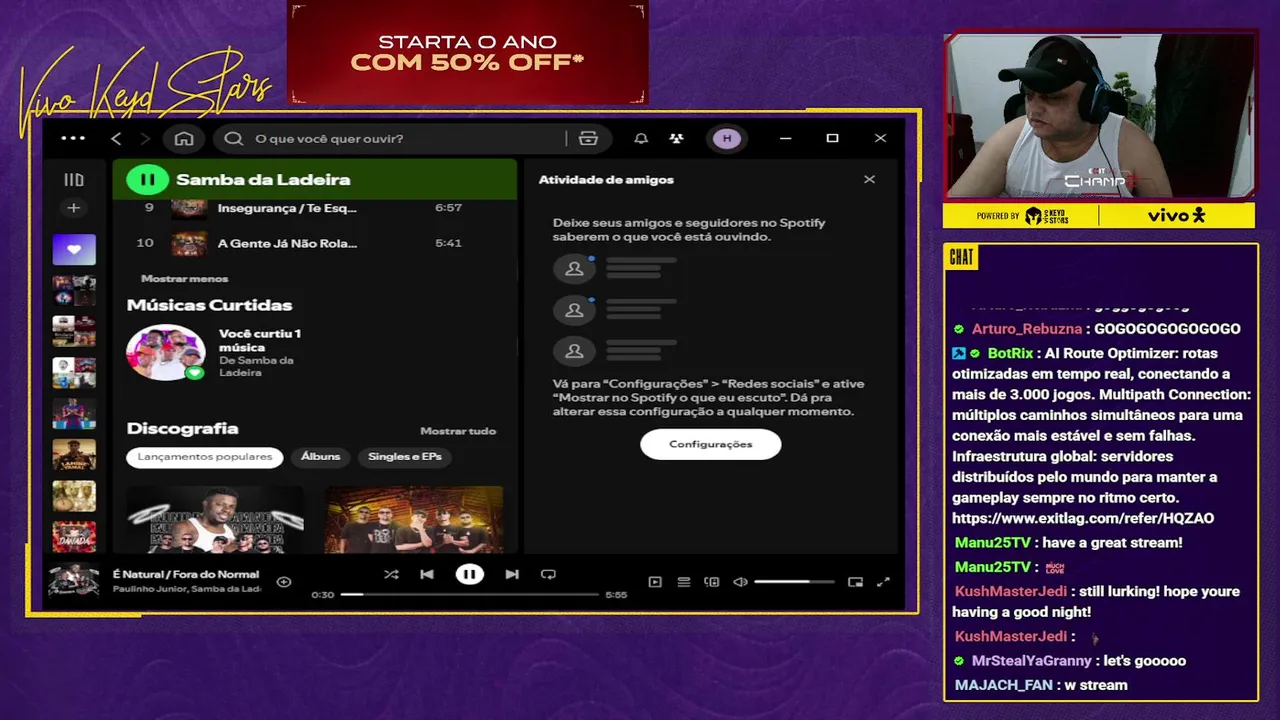The height and width of the screenshot is (720, 1280).
Task: Click username MrStealYaGranny in chat
Action: [1033, 661]
